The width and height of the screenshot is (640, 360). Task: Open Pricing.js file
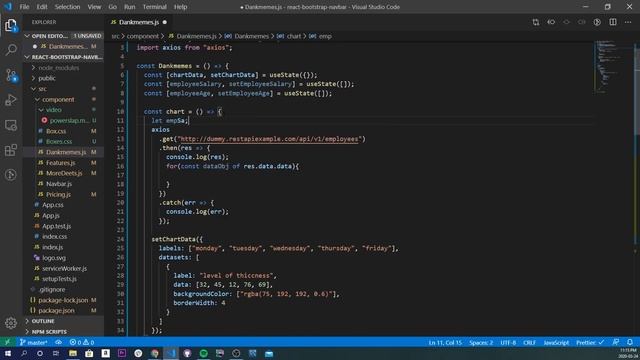coord(58,194)
